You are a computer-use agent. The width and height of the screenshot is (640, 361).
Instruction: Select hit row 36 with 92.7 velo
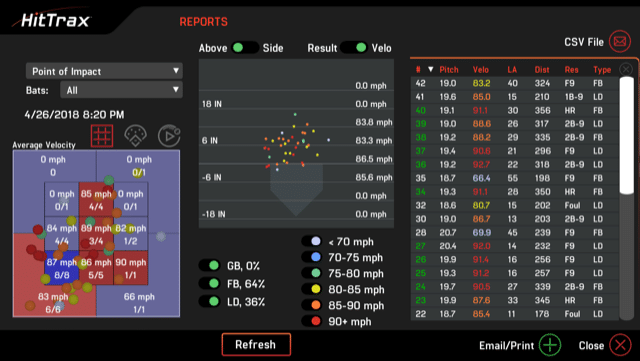click(x=514, y=165)
